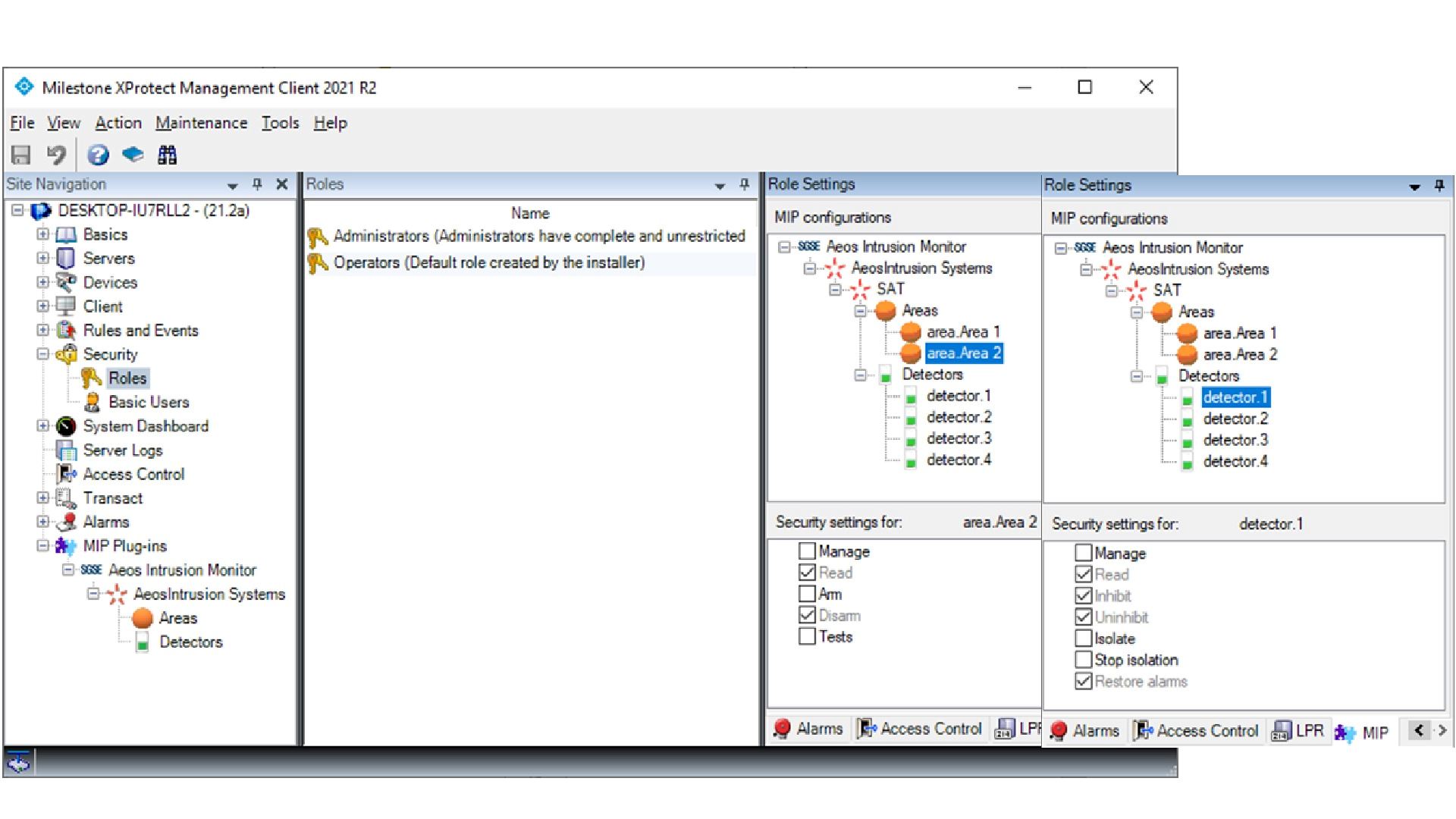Open the Site Navigation pane dropdown arrow
1456x819 pixels.
[232, 185]
